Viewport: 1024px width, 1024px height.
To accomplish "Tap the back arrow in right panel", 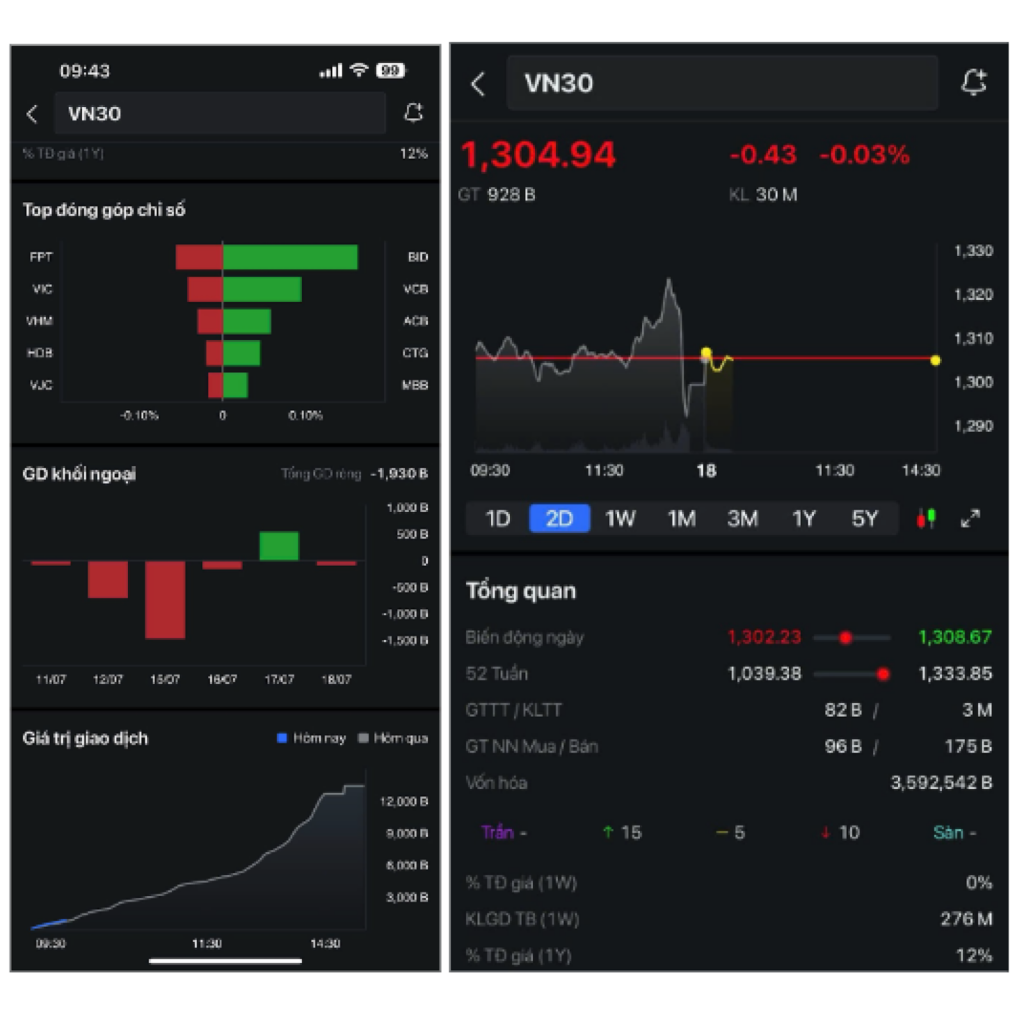I will (478, 84).
